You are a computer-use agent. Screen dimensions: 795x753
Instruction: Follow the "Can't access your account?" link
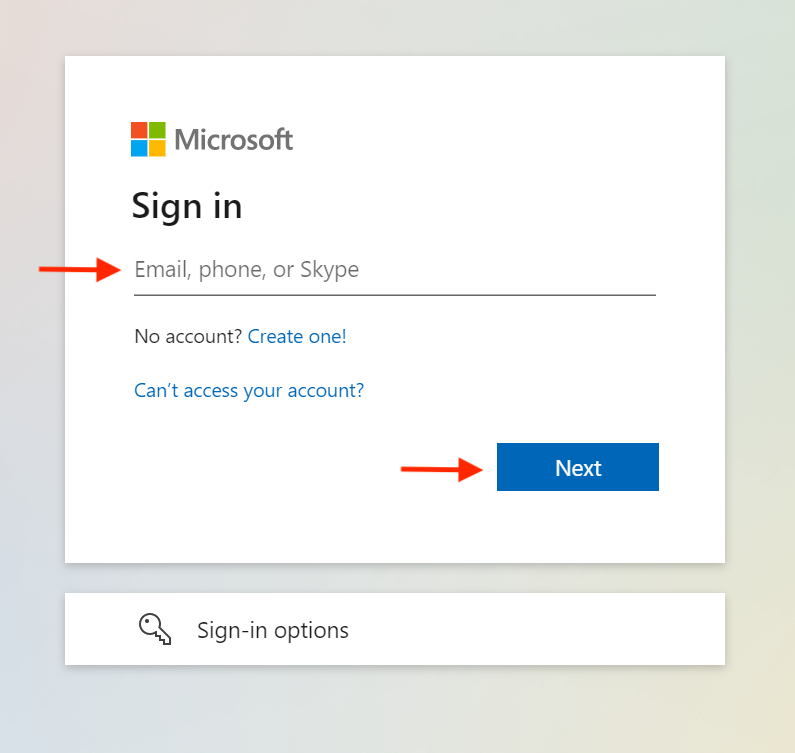(x=249, y=390)
